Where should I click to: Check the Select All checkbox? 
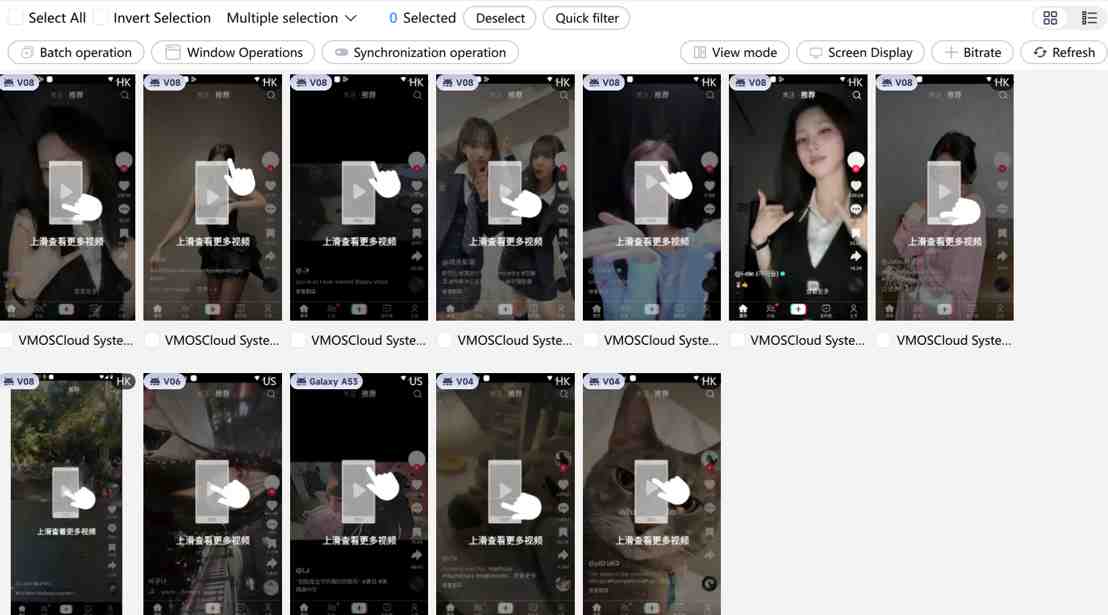[x=15, y=18]
